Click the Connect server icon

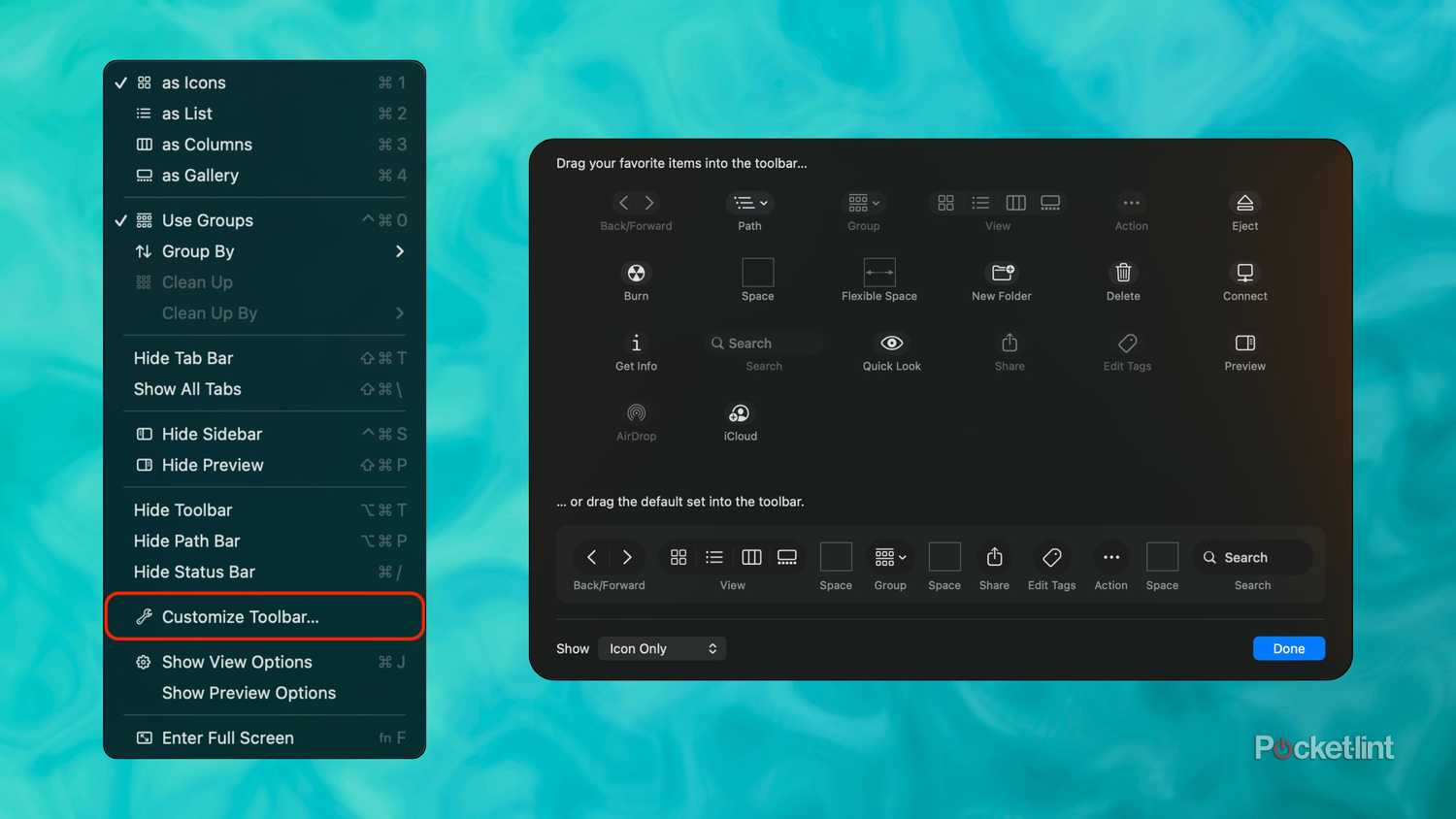coord(1244,273)
